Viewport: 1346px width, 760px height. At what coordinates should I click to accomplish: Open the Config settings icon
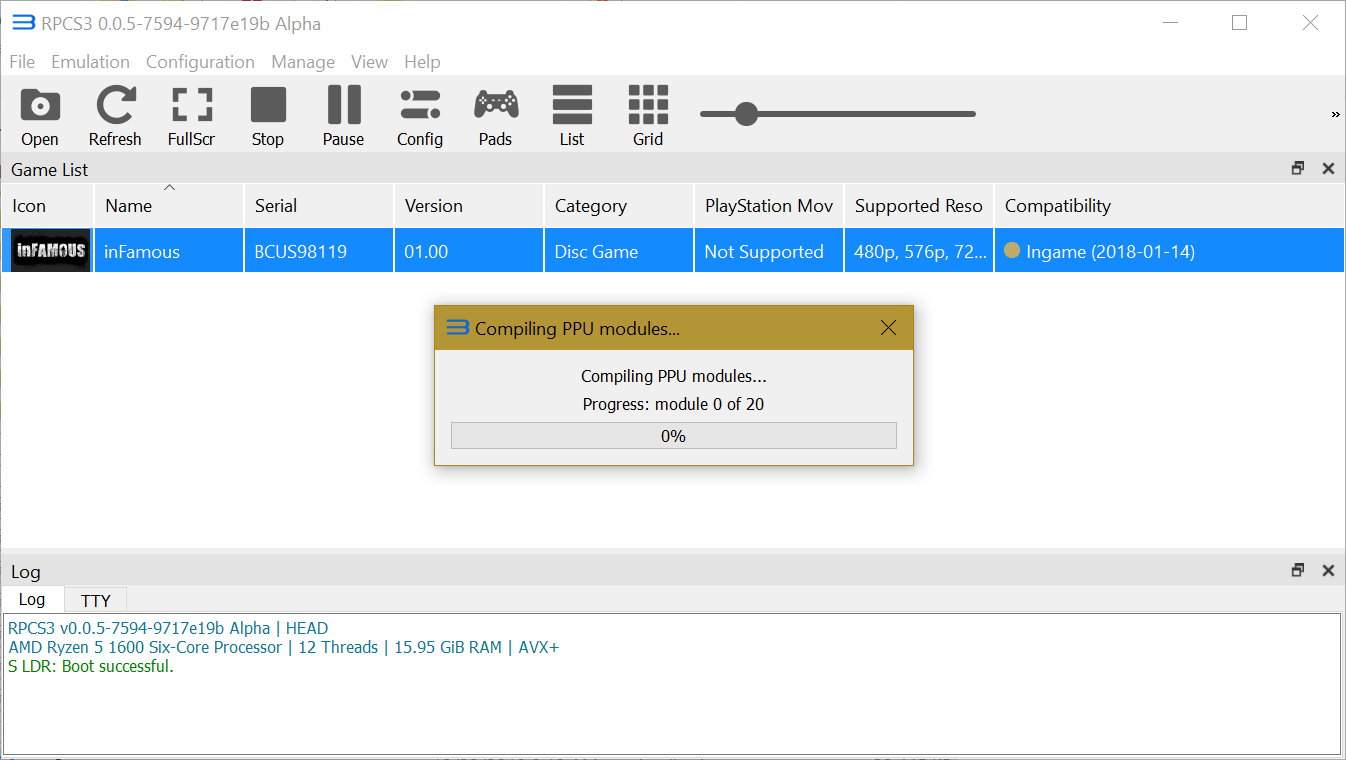(x=420, y=116)
